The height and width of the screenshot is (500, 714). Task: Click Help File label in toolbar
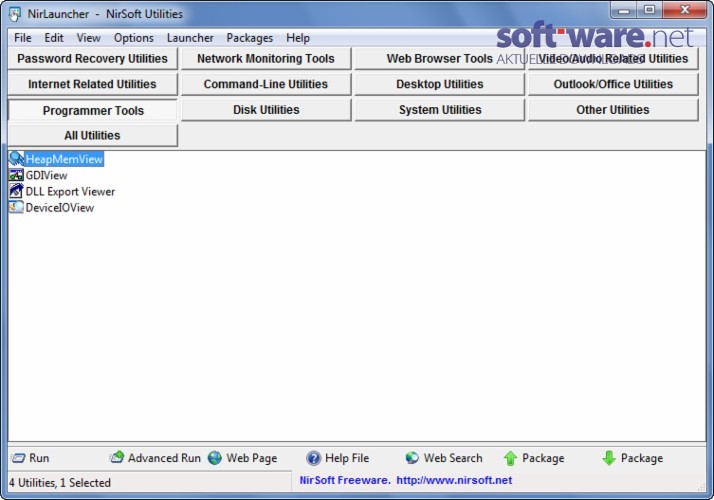347,458
